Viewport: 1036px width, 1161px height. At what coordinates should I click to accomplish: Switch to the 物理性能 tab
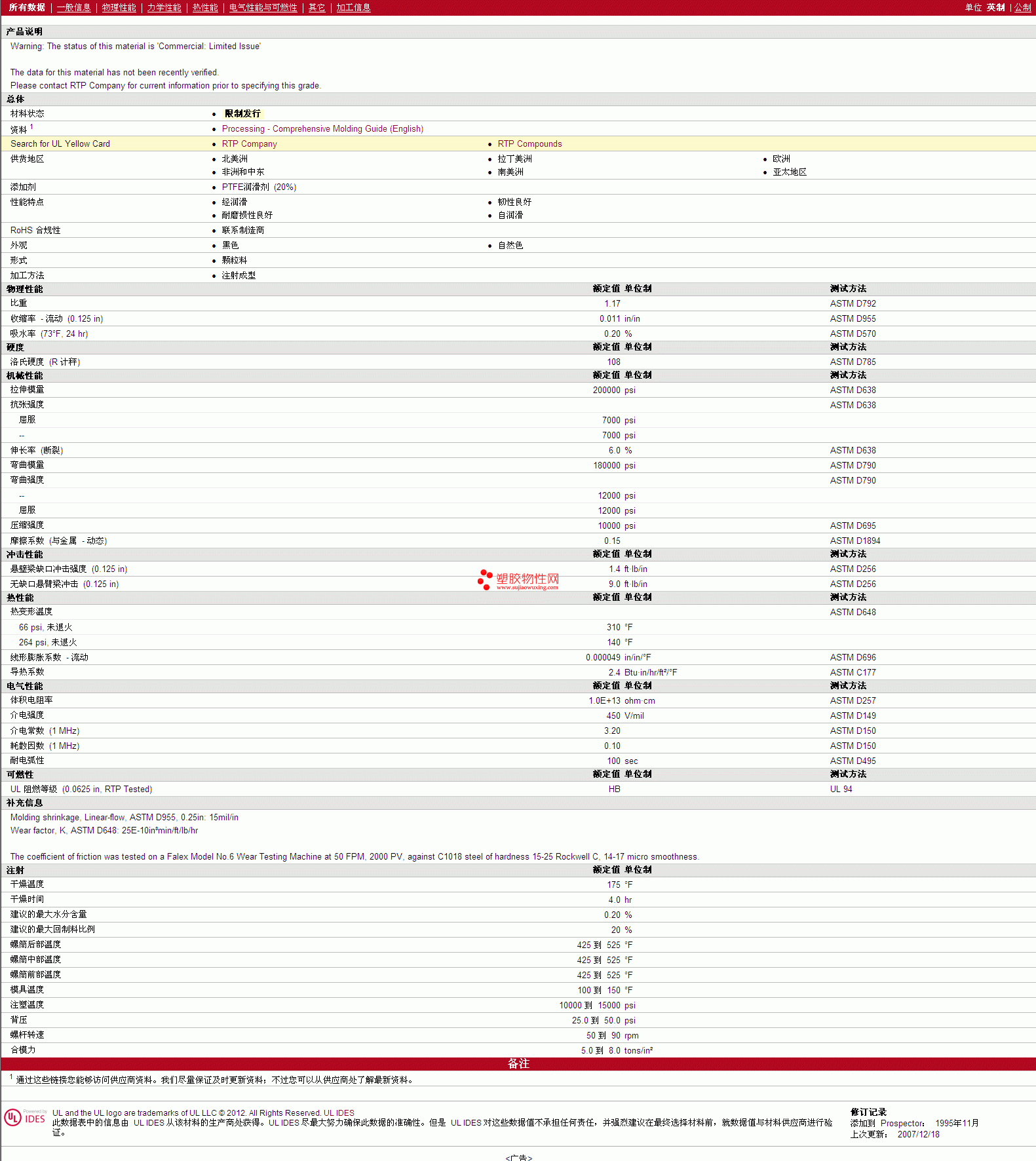119,7
